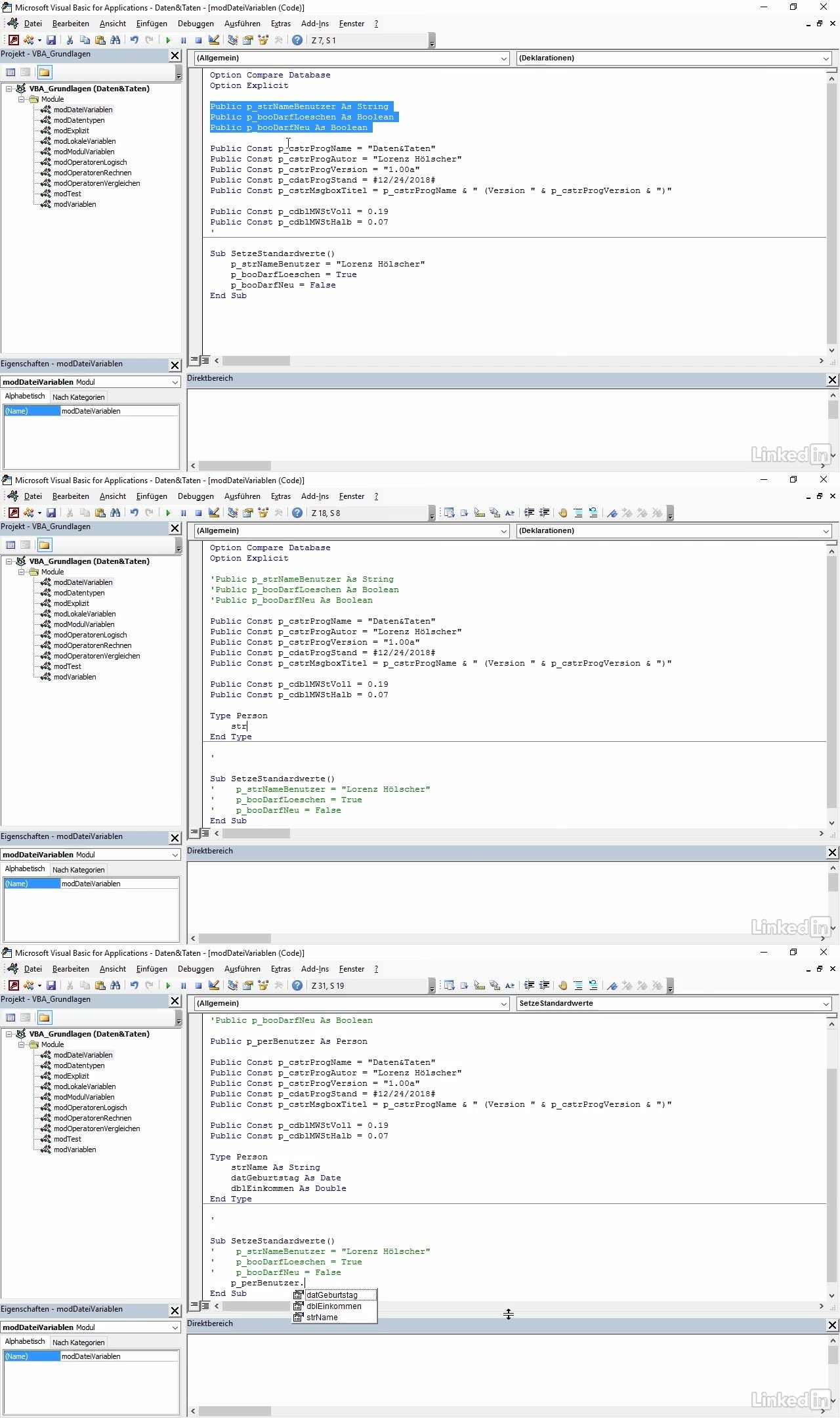Click help question mark icon beside Z 18, S 8
Screen dimensions: 840x1418
(297, 513)
